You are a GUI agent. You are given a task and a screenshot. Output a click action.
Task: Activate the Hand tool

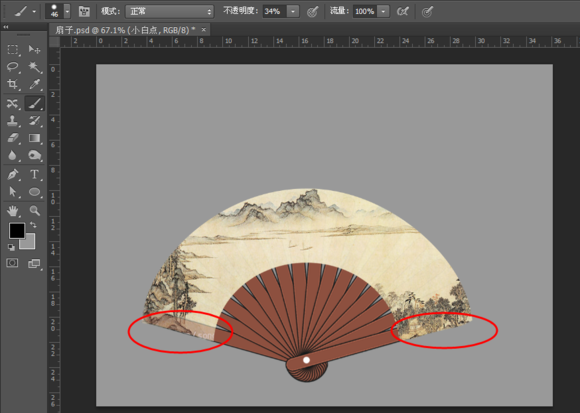[x=13, y=211]
